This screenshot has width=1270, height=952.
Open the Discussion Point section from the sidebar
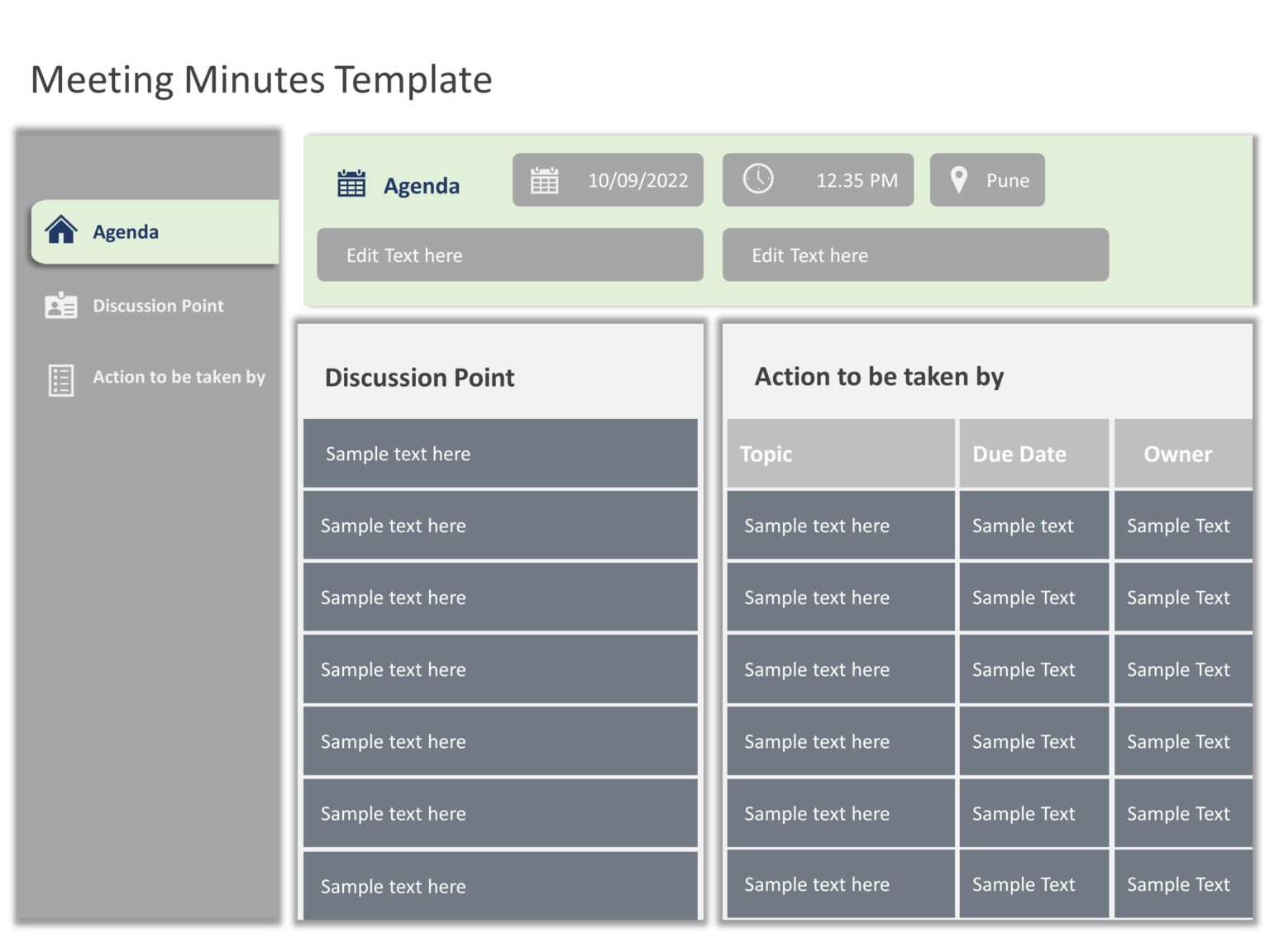[158, 305]
